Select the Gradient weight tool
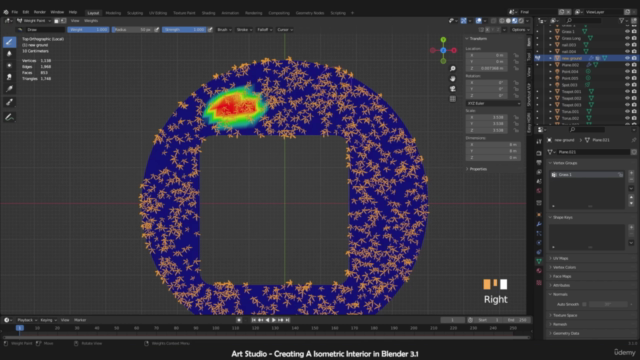The width and height of the screenshot is (640, 360). (9, 89)
